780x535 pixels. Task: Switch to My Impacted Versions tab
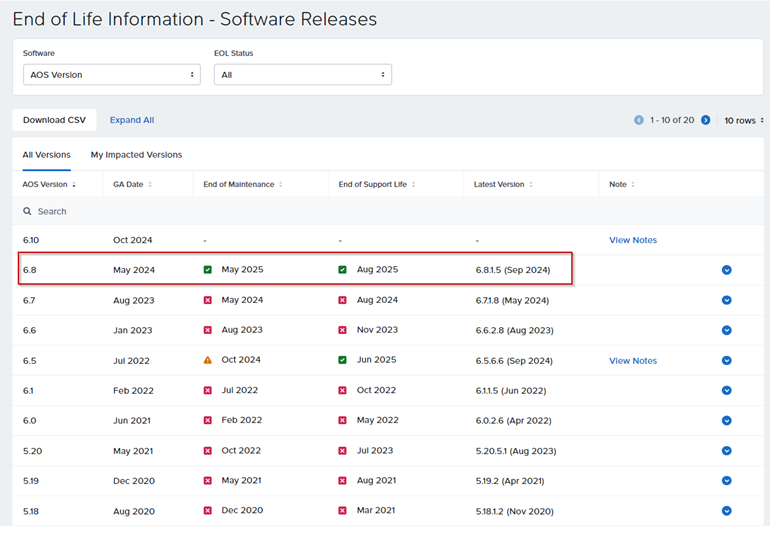point(136,155)
